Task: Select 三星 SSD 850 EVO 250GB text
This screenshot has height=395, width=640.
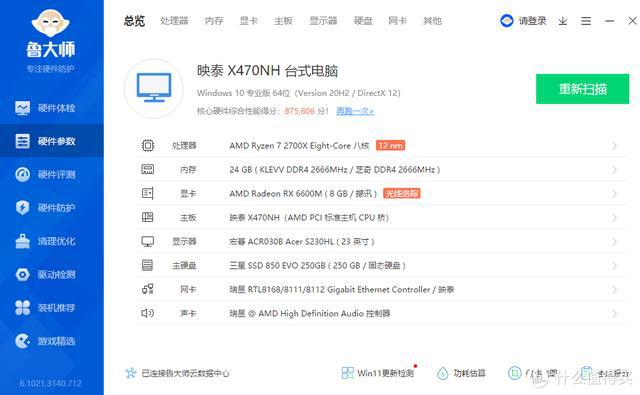Action: click(x=317, y=266)
